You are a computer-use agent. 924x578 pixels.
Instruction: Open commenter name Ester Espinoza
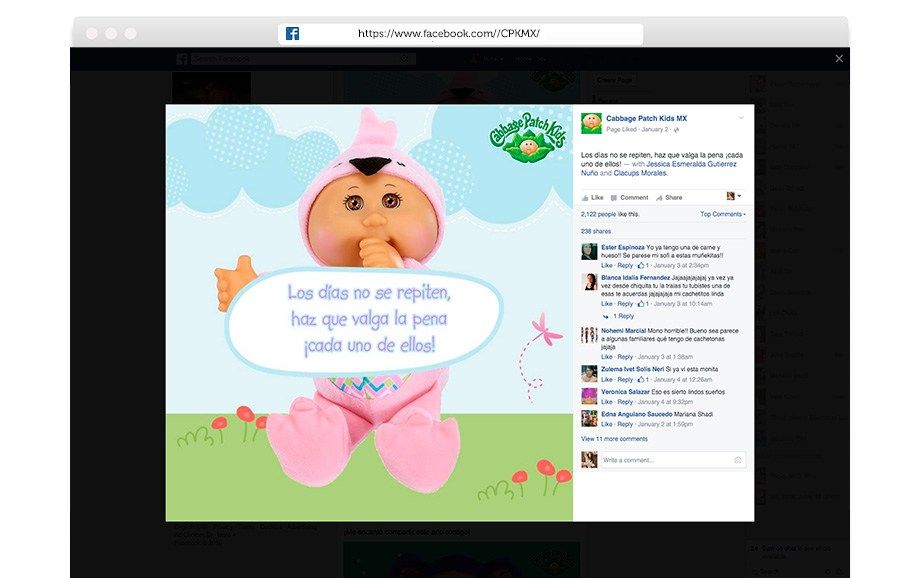(623, 248)
